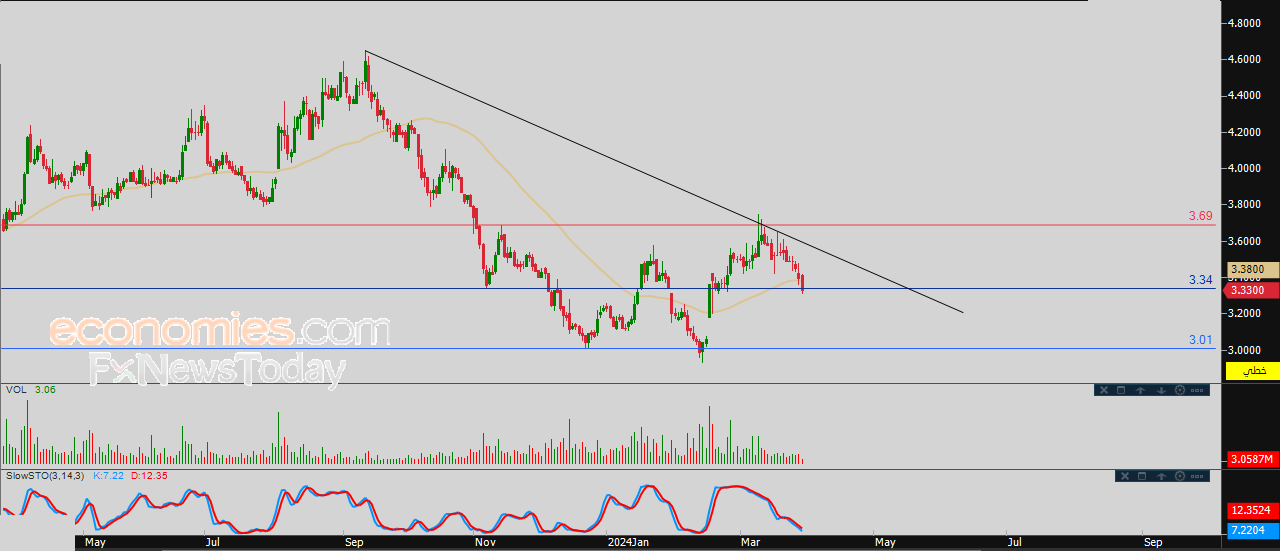Click the D:12.35 stochastic value

[x=148, y=475]
